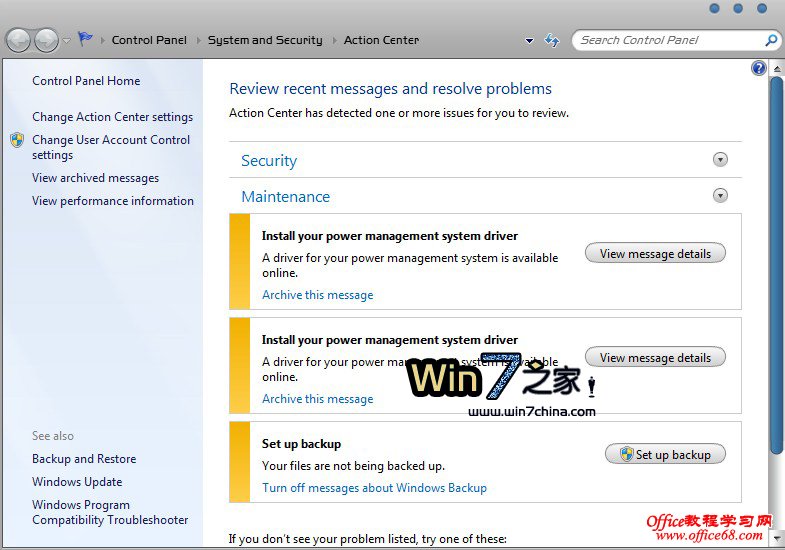Click the Set up backup button

pos(665,454)
